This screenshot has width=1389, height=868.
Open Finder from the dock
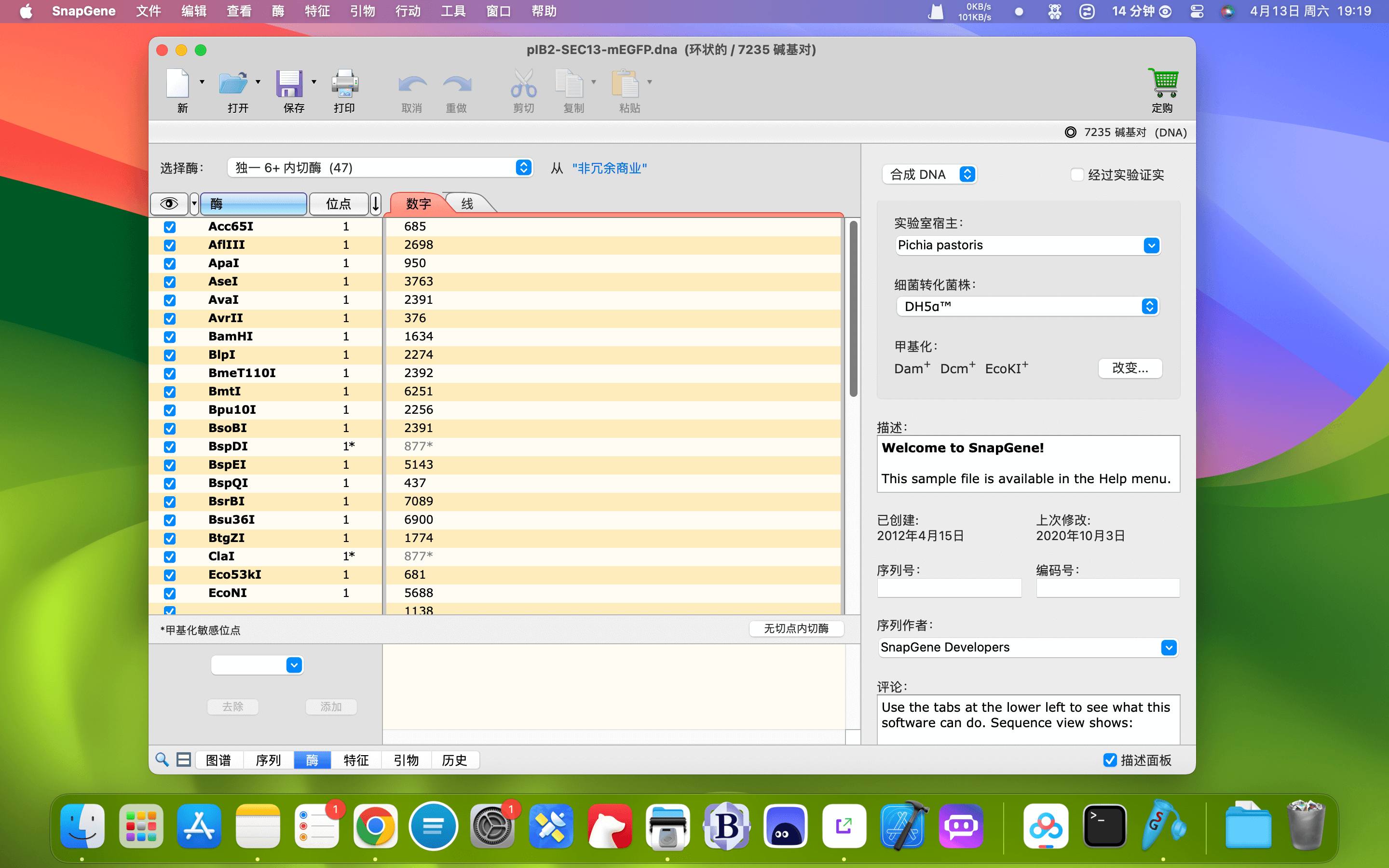[82, 826]
